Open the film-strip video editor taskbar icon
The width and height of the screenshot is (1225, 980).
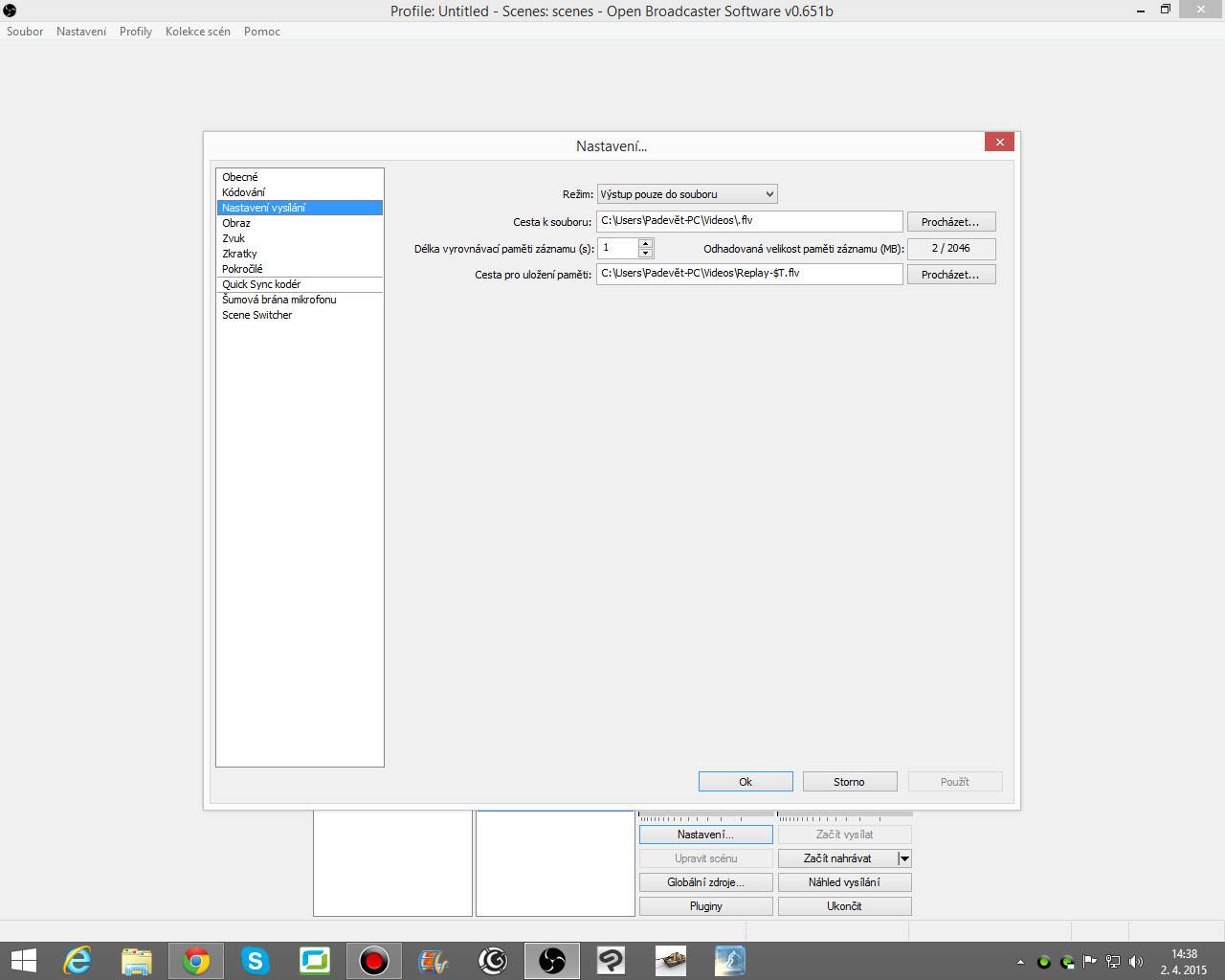point(434,961)
